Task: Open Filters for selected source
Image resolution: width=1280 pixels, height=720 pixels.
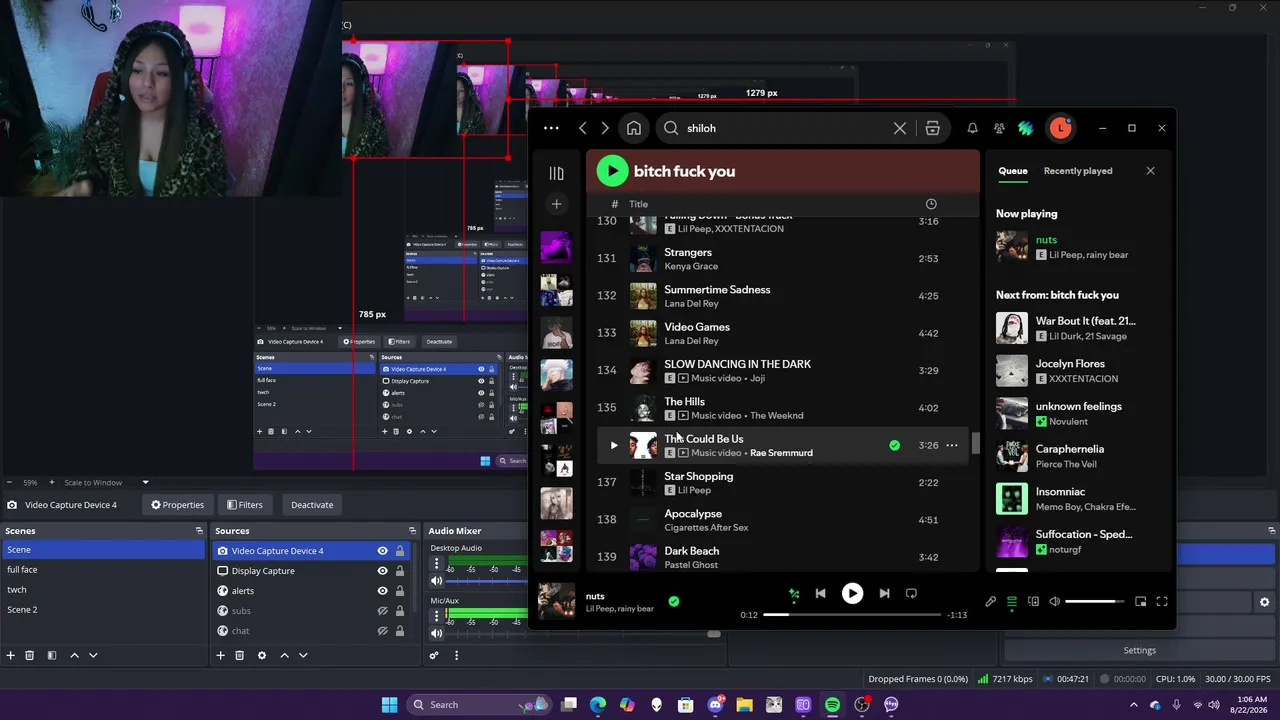Action: click(244, 505)
